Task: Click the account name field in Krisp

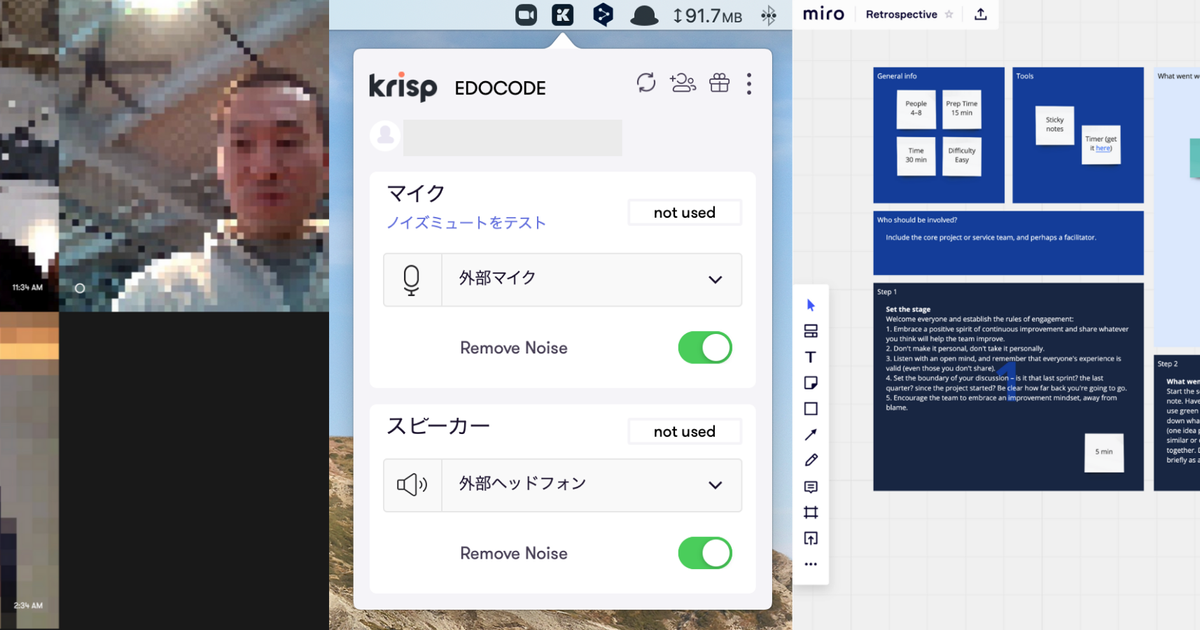Action: (512, 137)
